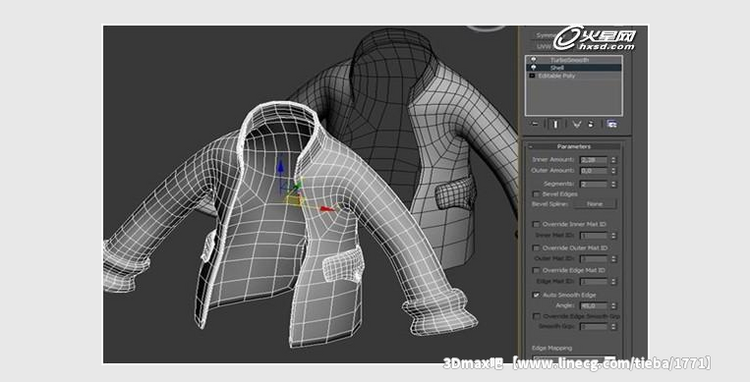The width and height of the screenshot is (750, 382).
Task: Click the Segments spinner arrows
Action: [614, 184]
